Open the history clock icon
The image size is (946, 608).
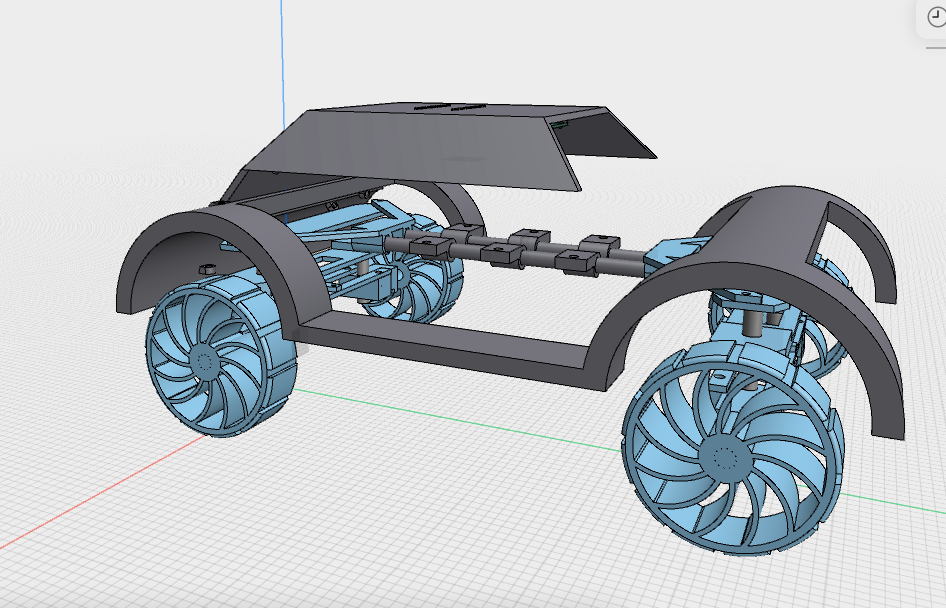(935, 17)
